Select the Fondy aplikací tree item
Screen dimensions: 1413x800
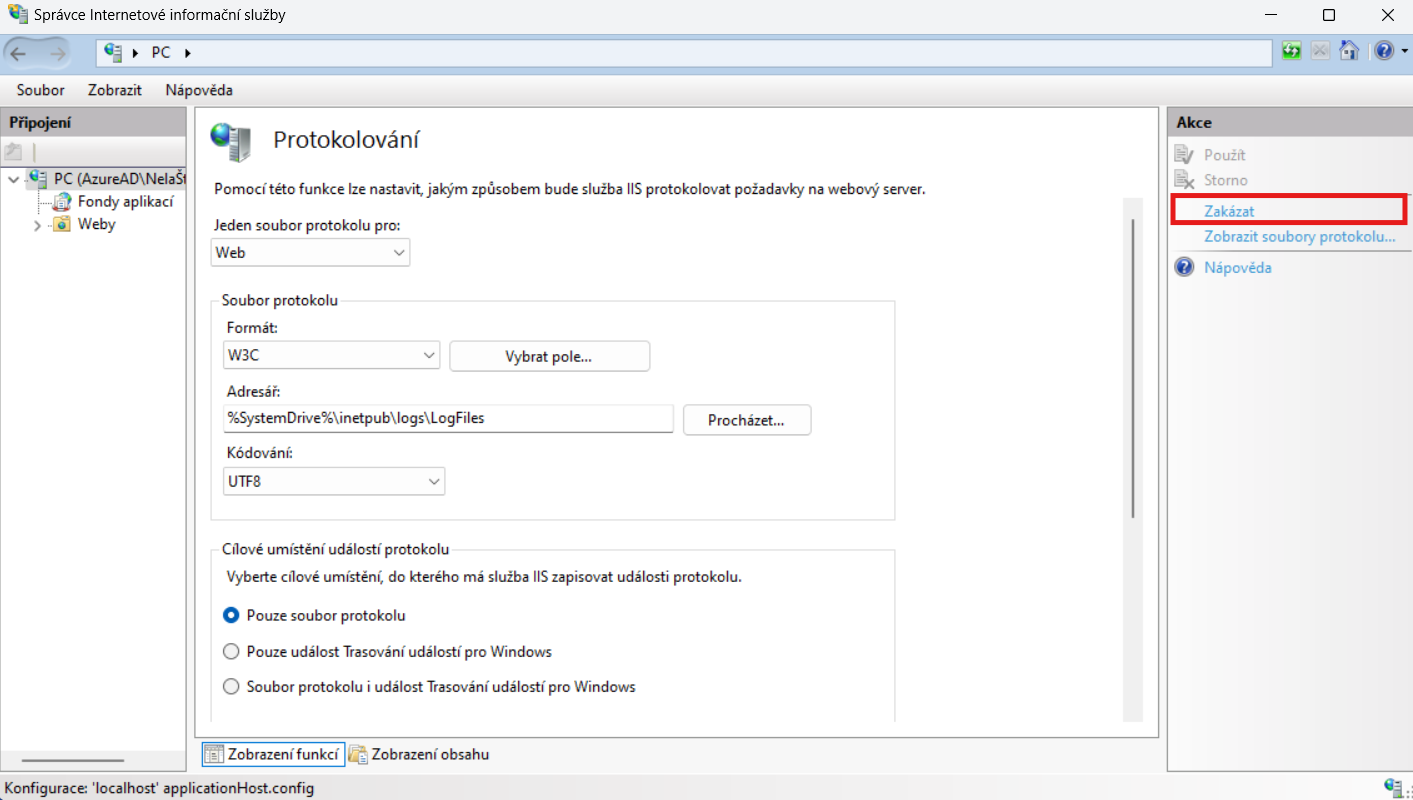point(125,202)
